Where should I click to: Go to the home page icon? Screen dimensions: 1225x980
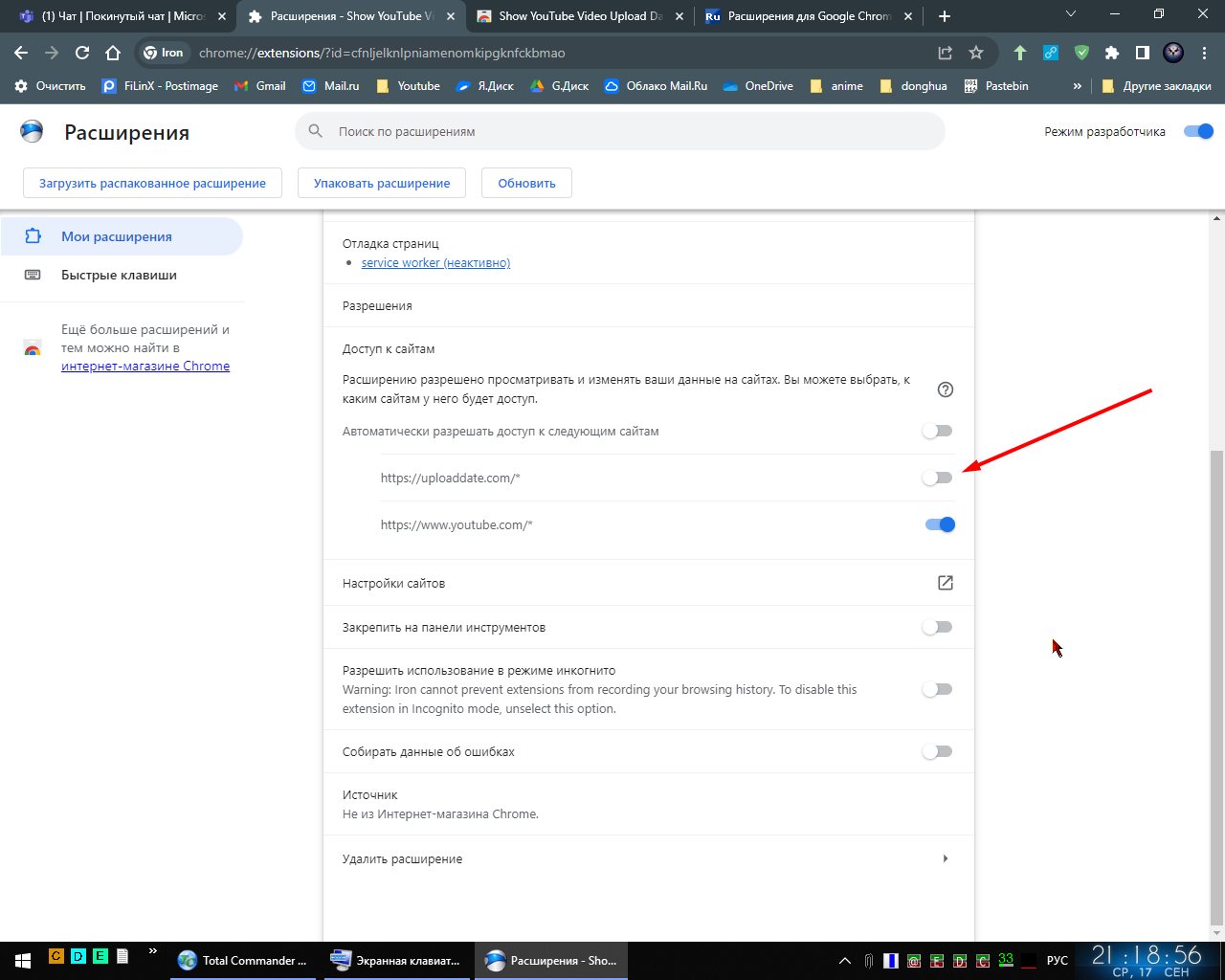pos(113,53)
